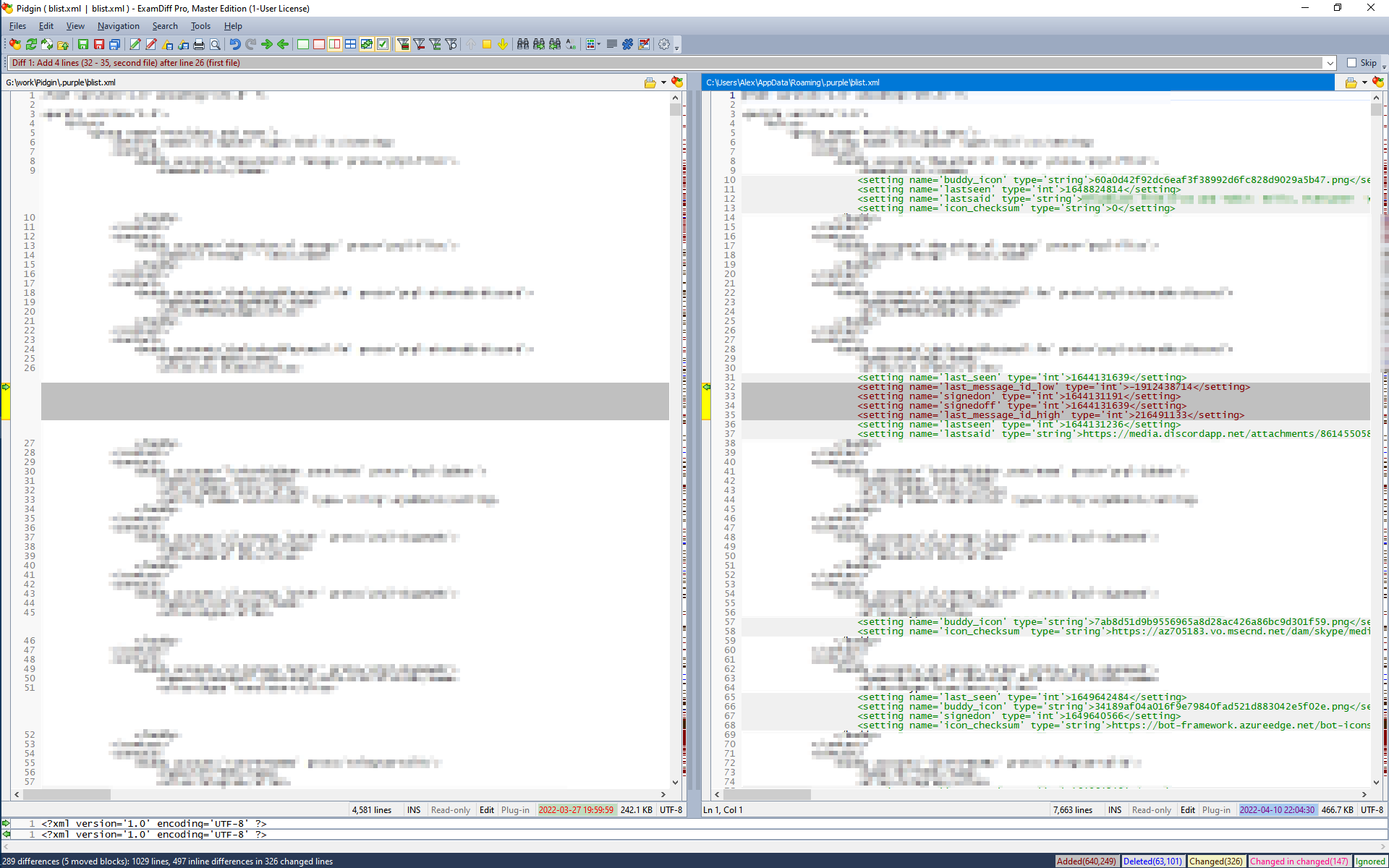Toggle the vertical split view button
This screenshot has height=868, width=1389.
(335, 44)
